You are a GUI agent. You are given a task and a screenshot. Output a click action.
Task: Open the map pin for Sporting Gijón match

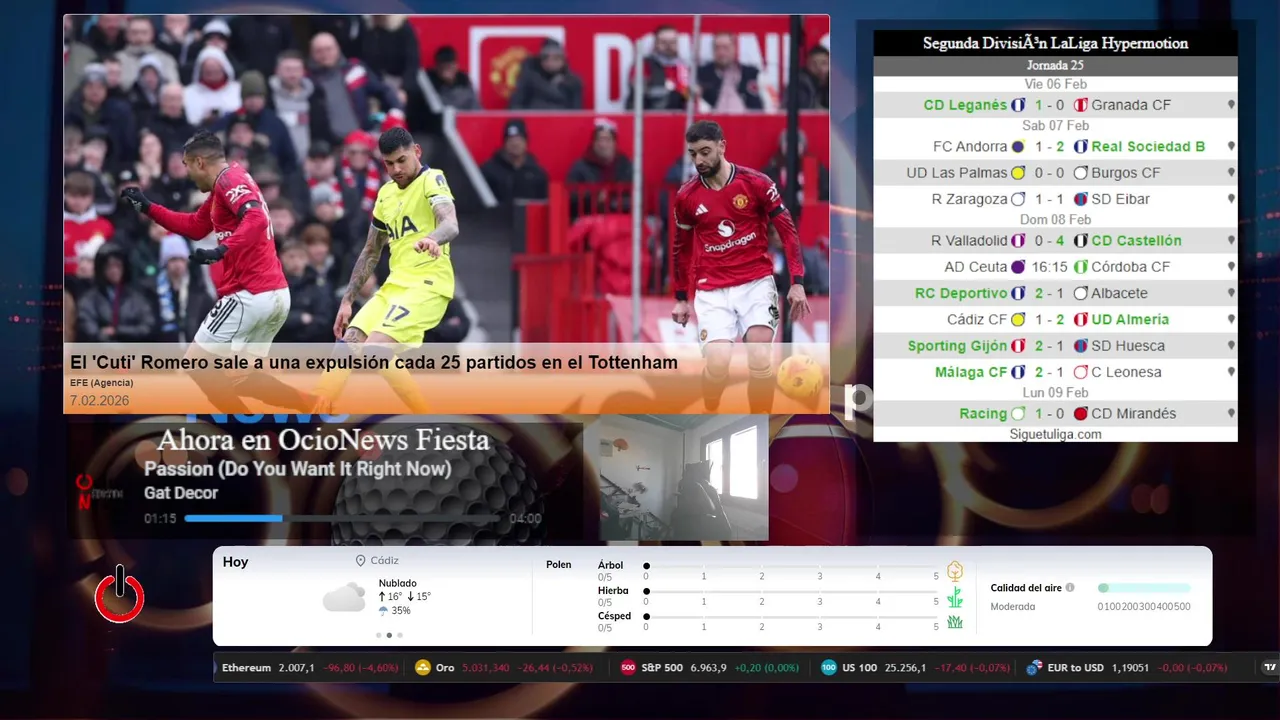pos(1231,346)
